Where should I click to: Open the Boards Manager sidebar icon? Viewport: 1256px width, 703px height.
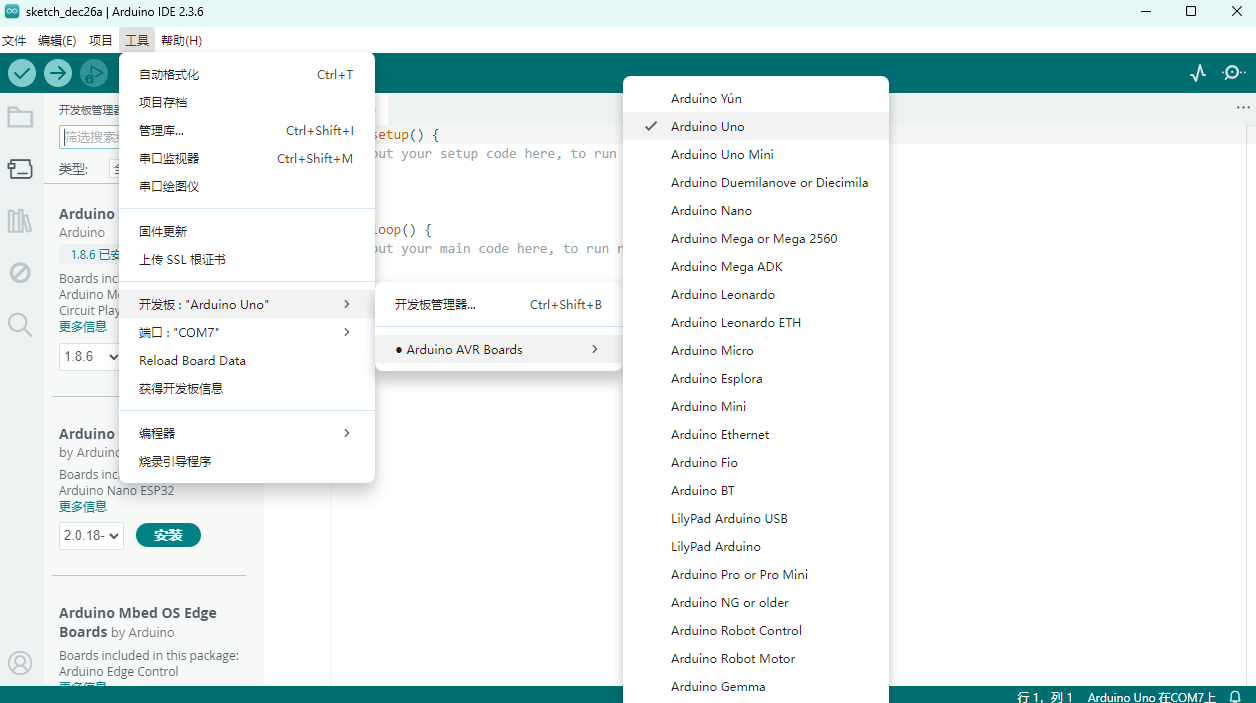(20, 169)
